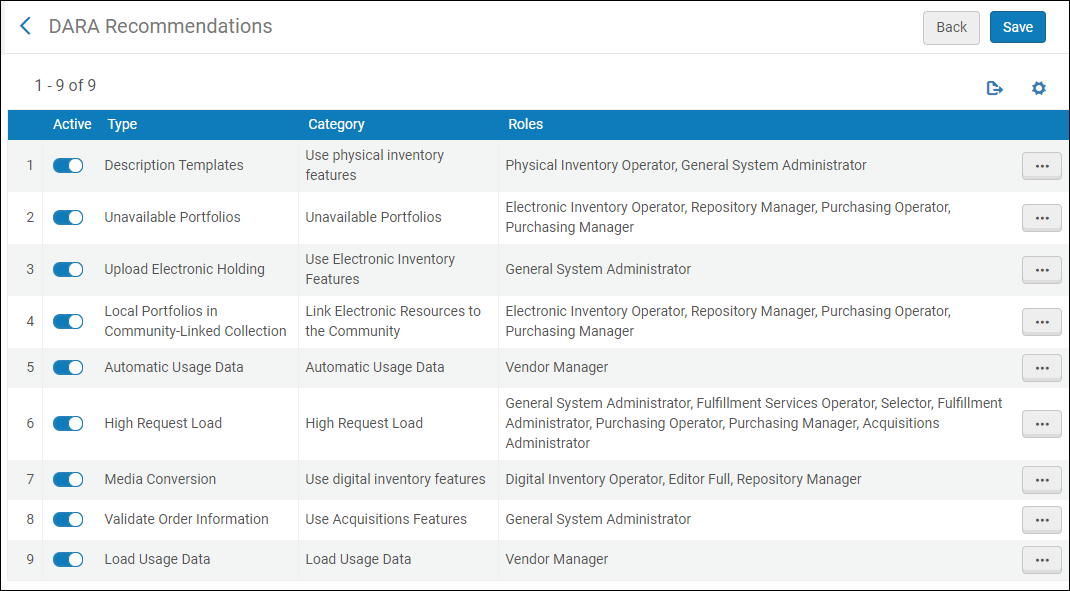Screen dimensions: 1070x591
Task: Toggle Local Portfolios in Community-Linked Collection
Action: 68,321
